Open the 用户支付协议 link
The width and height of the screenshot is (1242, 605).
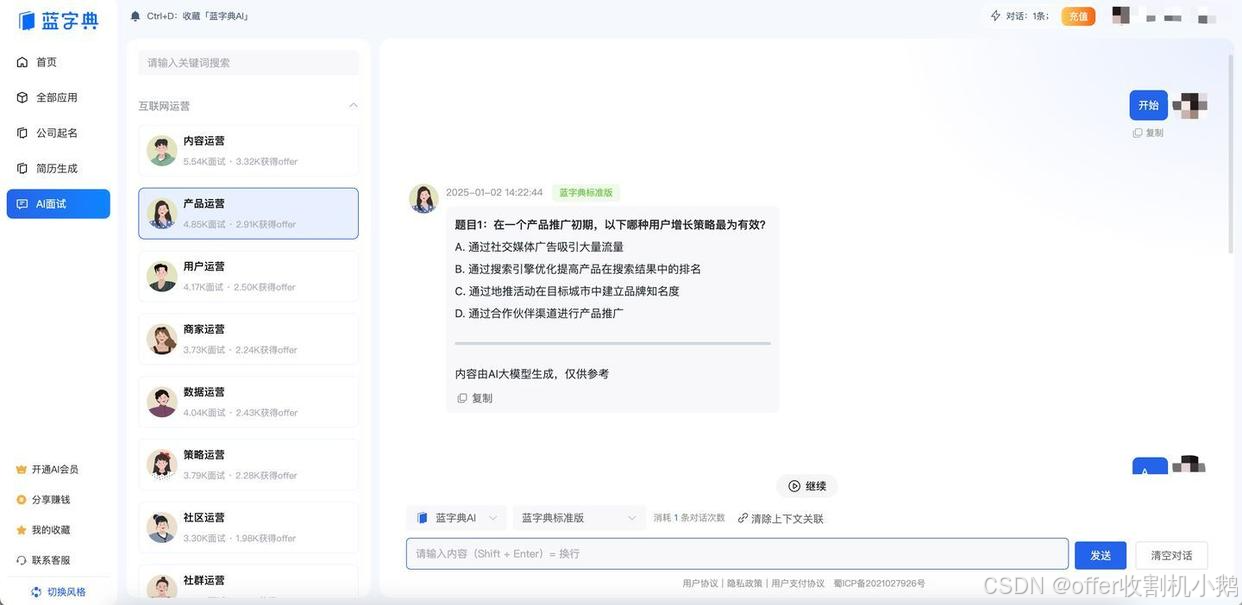[798, 583]
